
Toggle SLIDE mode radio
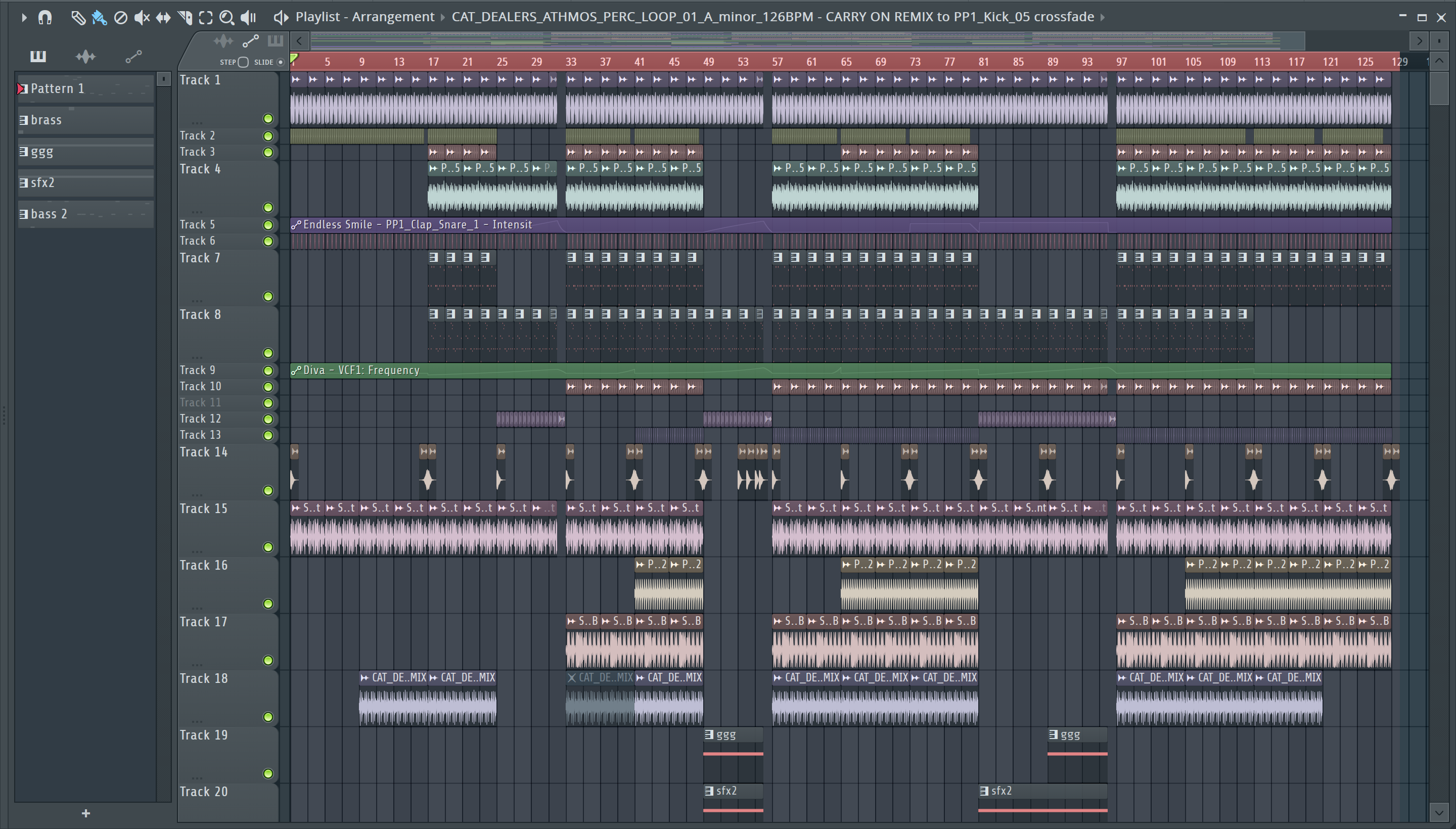[x=280, y=62]
